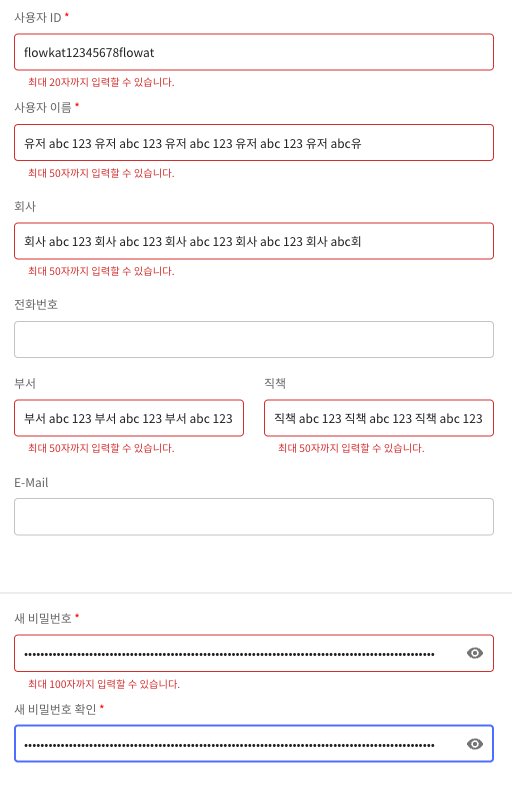
Task: Click the 사용자 이름 label text
Action: point(43,108)
